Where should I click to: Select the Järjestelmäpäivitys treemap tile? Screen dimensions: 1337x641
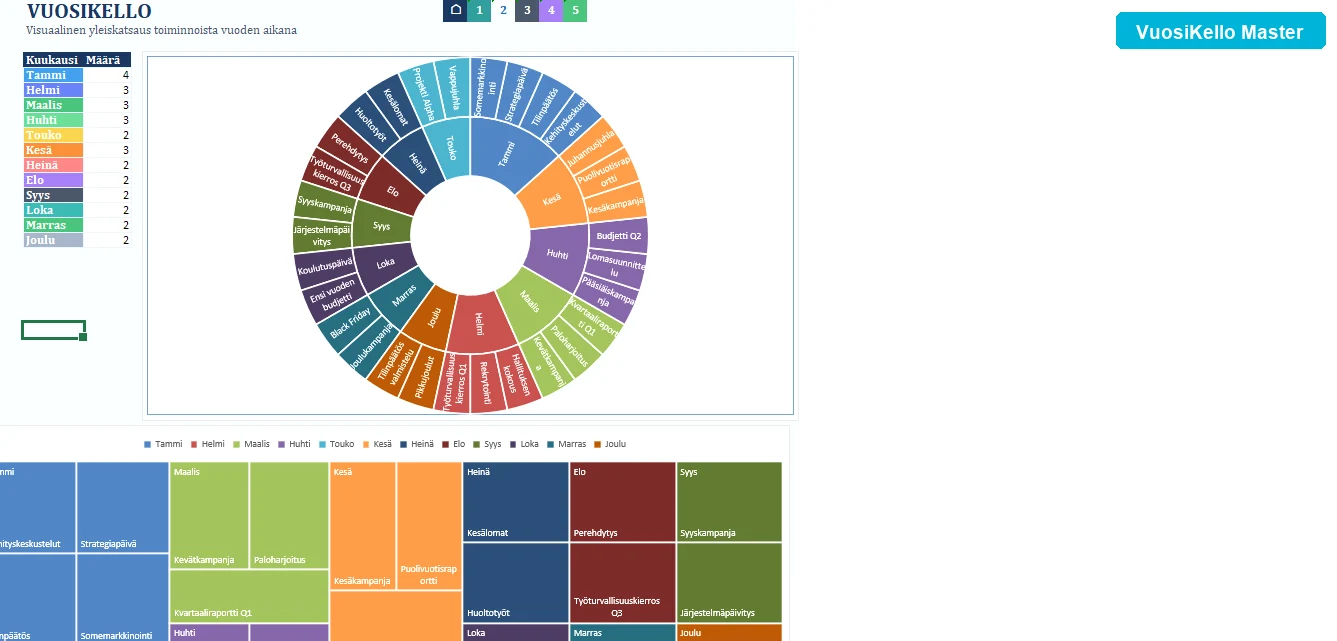[729, 583]
